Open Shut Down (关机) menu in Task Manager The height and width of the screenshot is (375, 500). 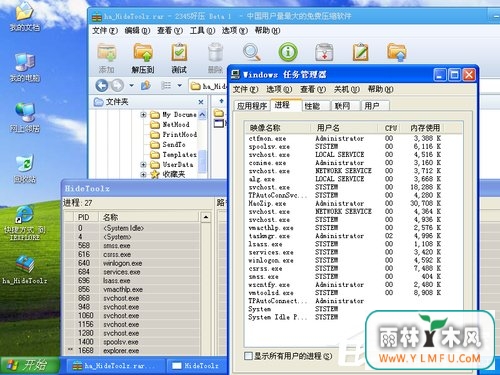coord(347,89)
